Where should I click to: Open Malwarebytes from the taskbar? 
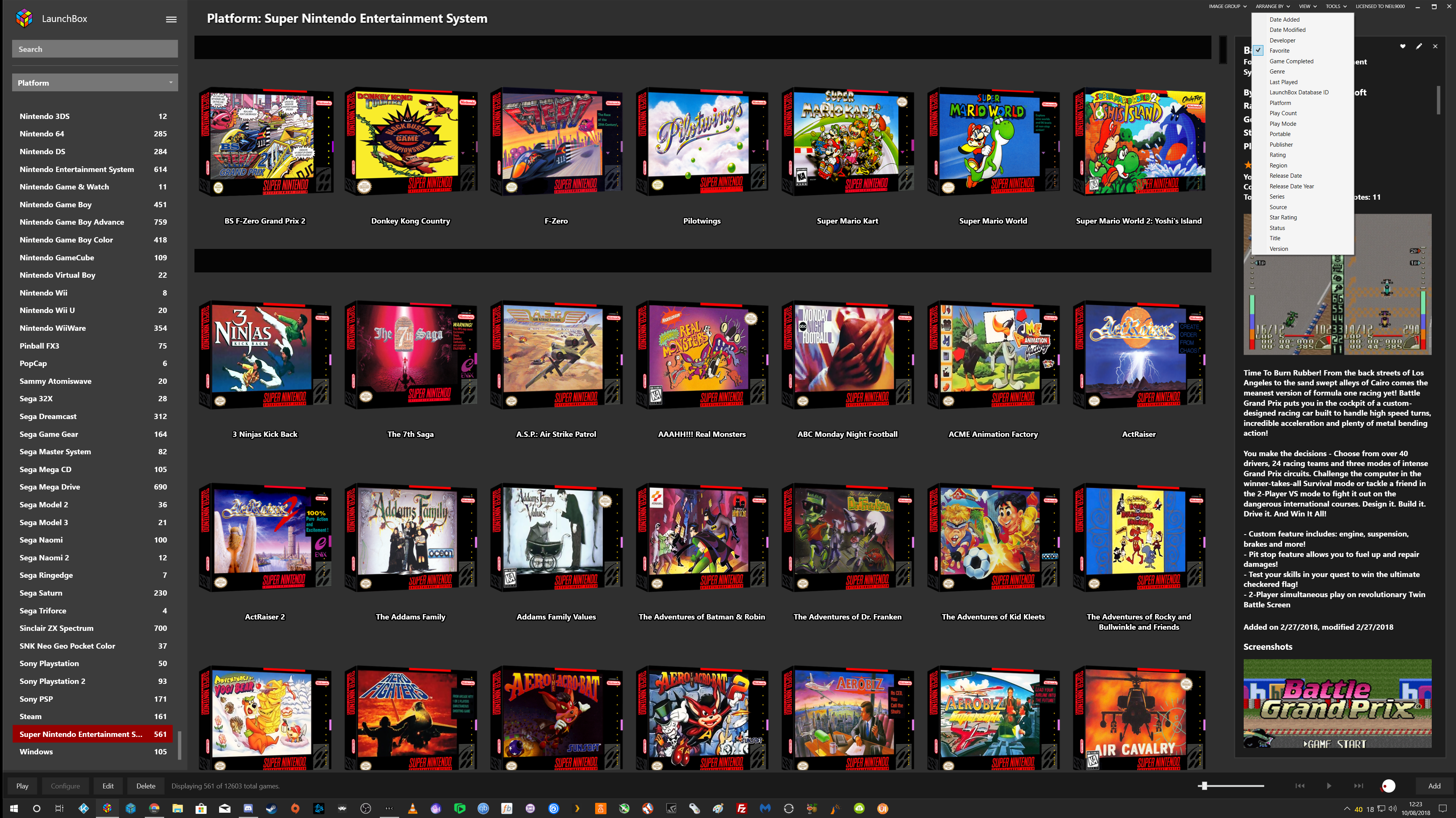click(x=765, y=809)
